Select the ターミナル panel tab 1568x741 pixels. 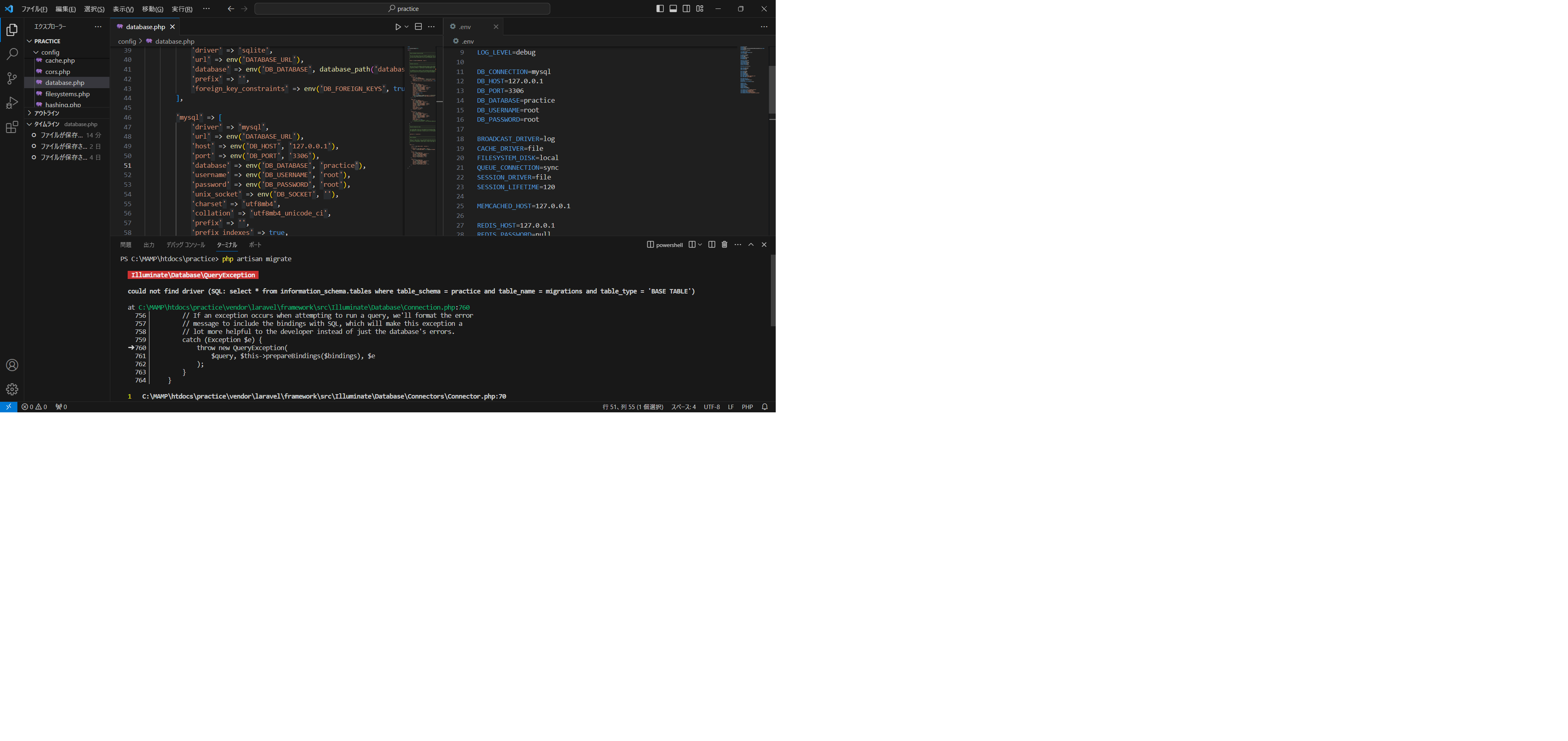(x=227, y=245)
